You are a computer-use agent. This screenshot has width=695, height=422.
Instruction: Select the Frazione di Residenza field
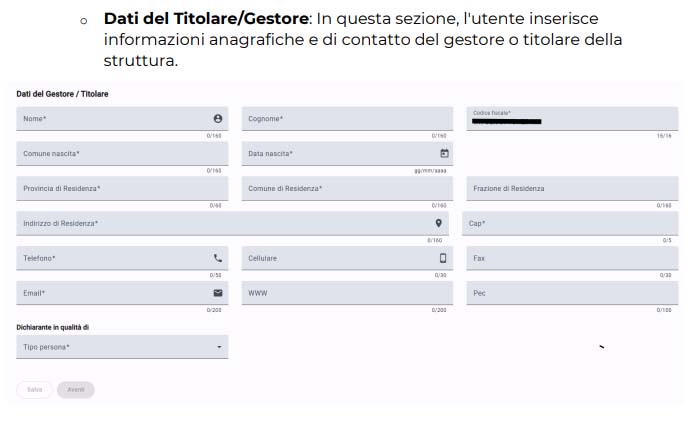(572, 188)
